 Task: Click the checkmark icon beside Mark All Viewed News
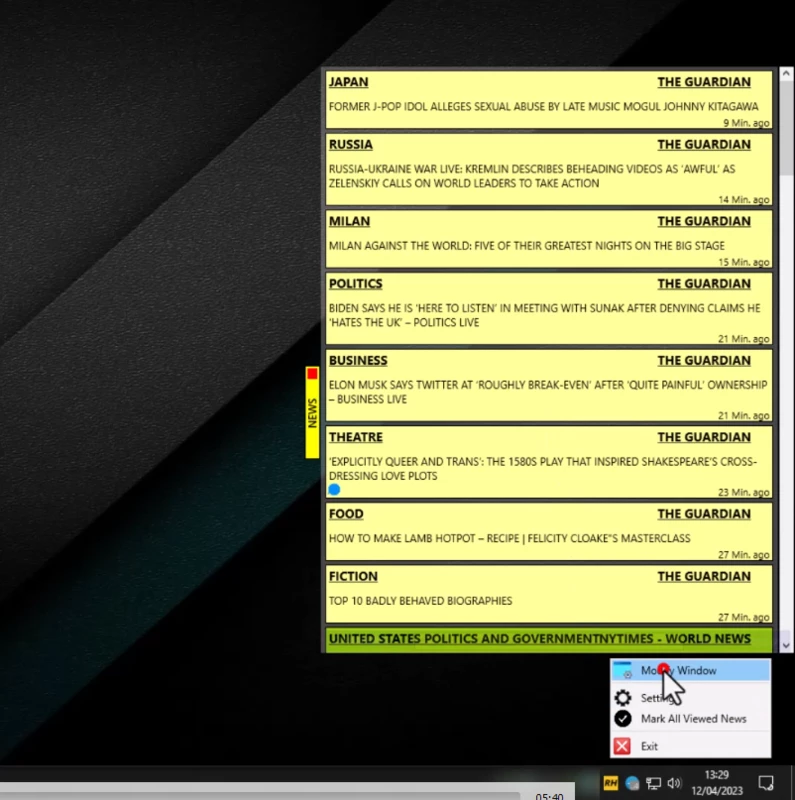[623, 719]
